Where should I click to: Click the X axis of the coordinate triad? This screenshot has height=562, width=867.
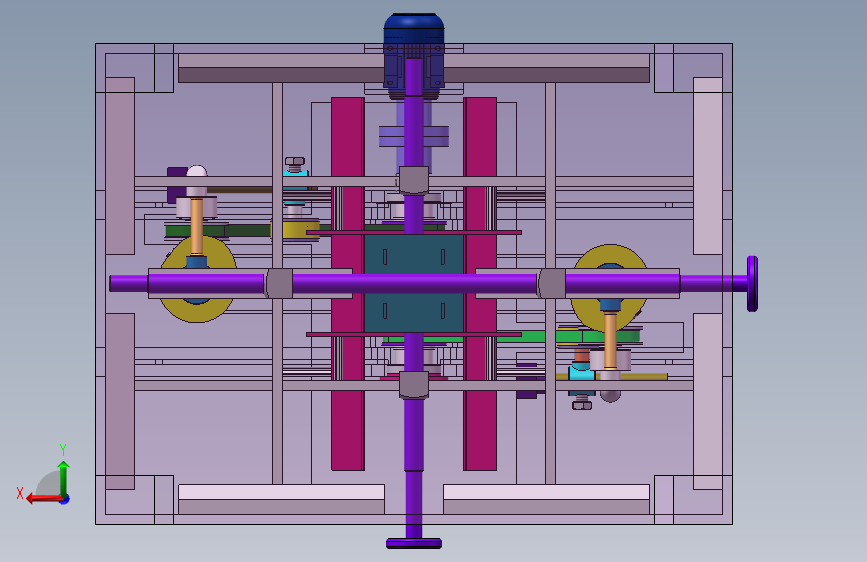click(x=44, y=499)
